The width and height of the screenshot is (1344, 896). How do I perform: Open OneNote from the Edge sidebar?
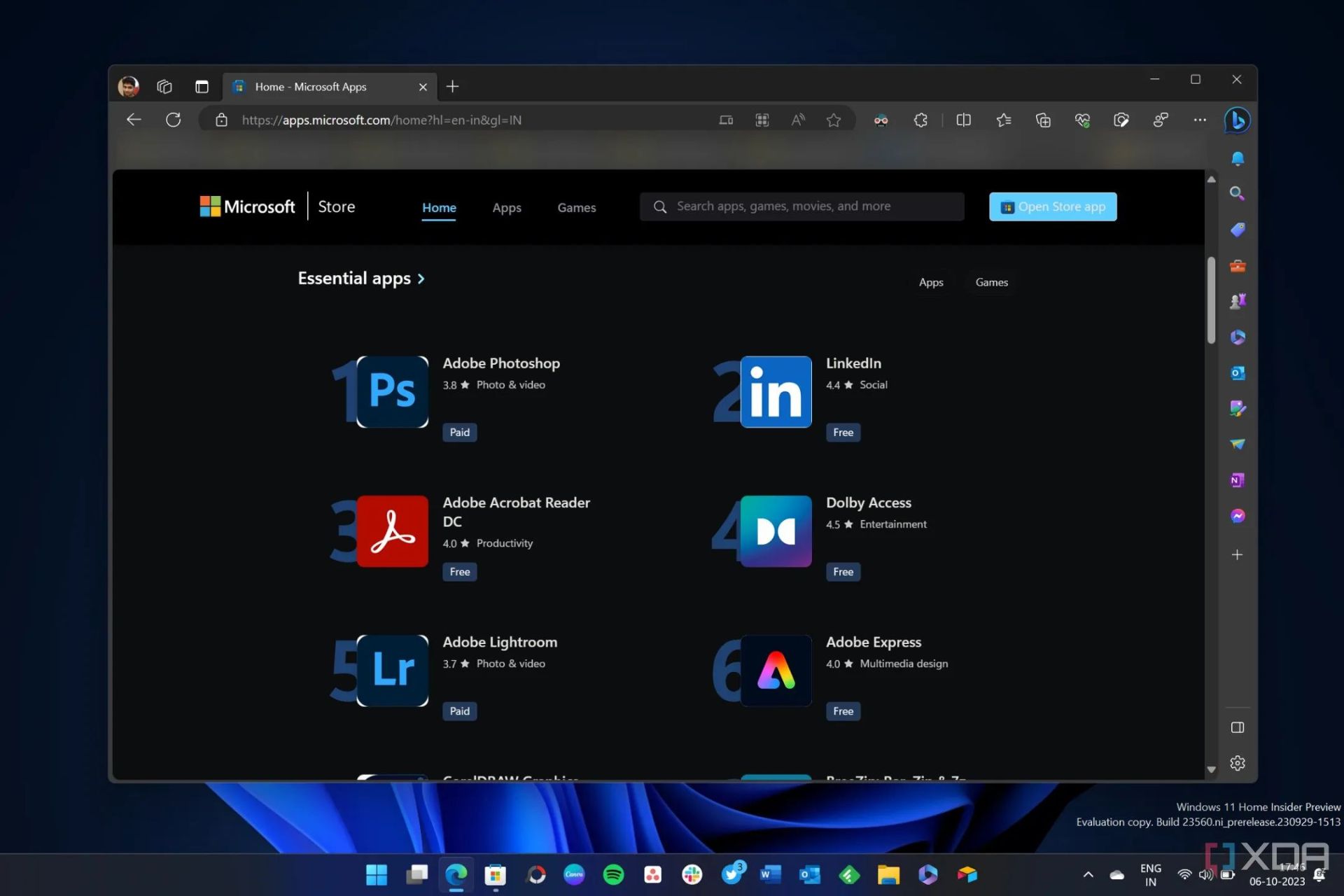[1238, 480]
